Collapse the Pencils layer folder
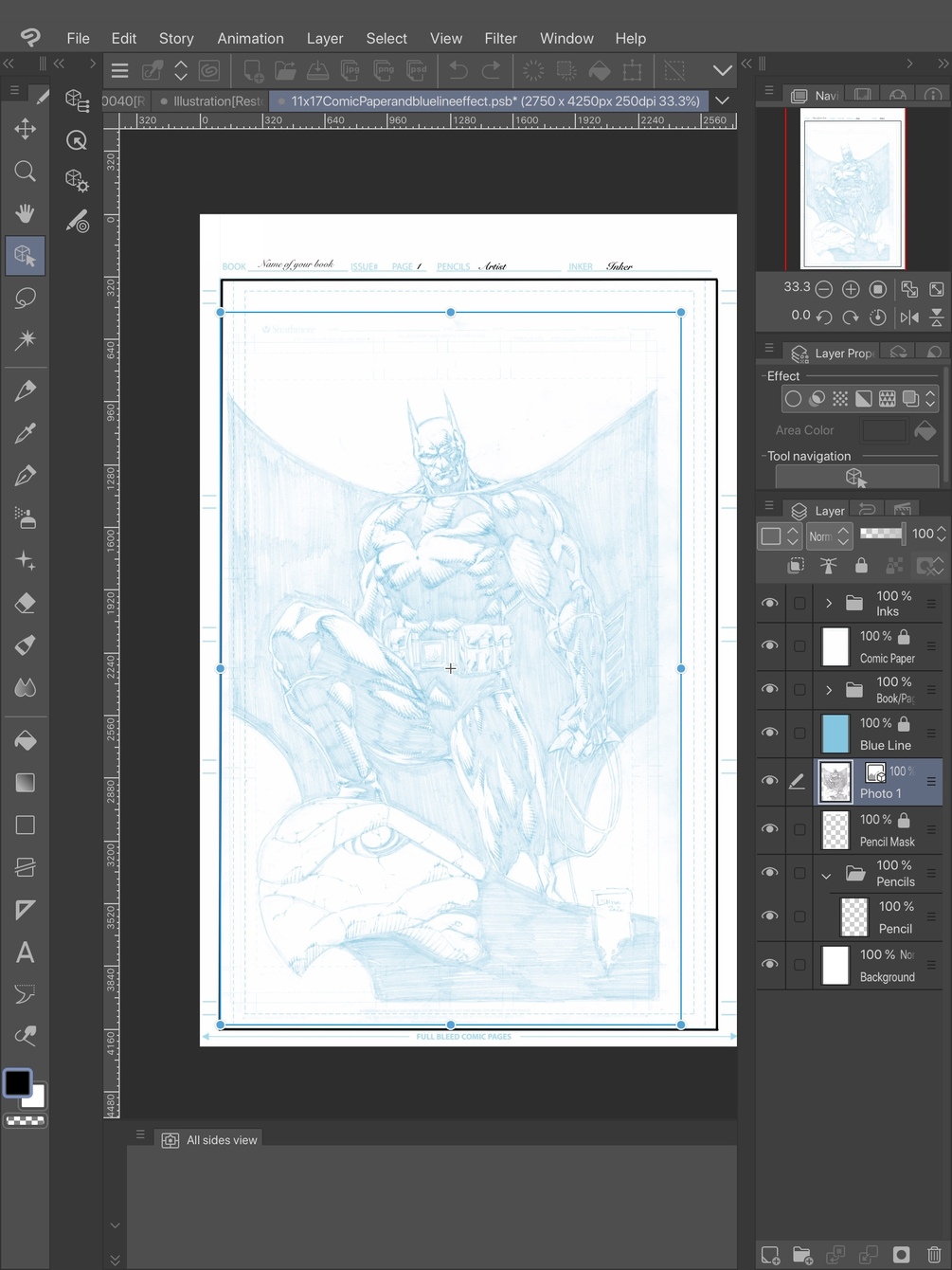This screenshot has height=1270, width=952. [x=826, y=876]
